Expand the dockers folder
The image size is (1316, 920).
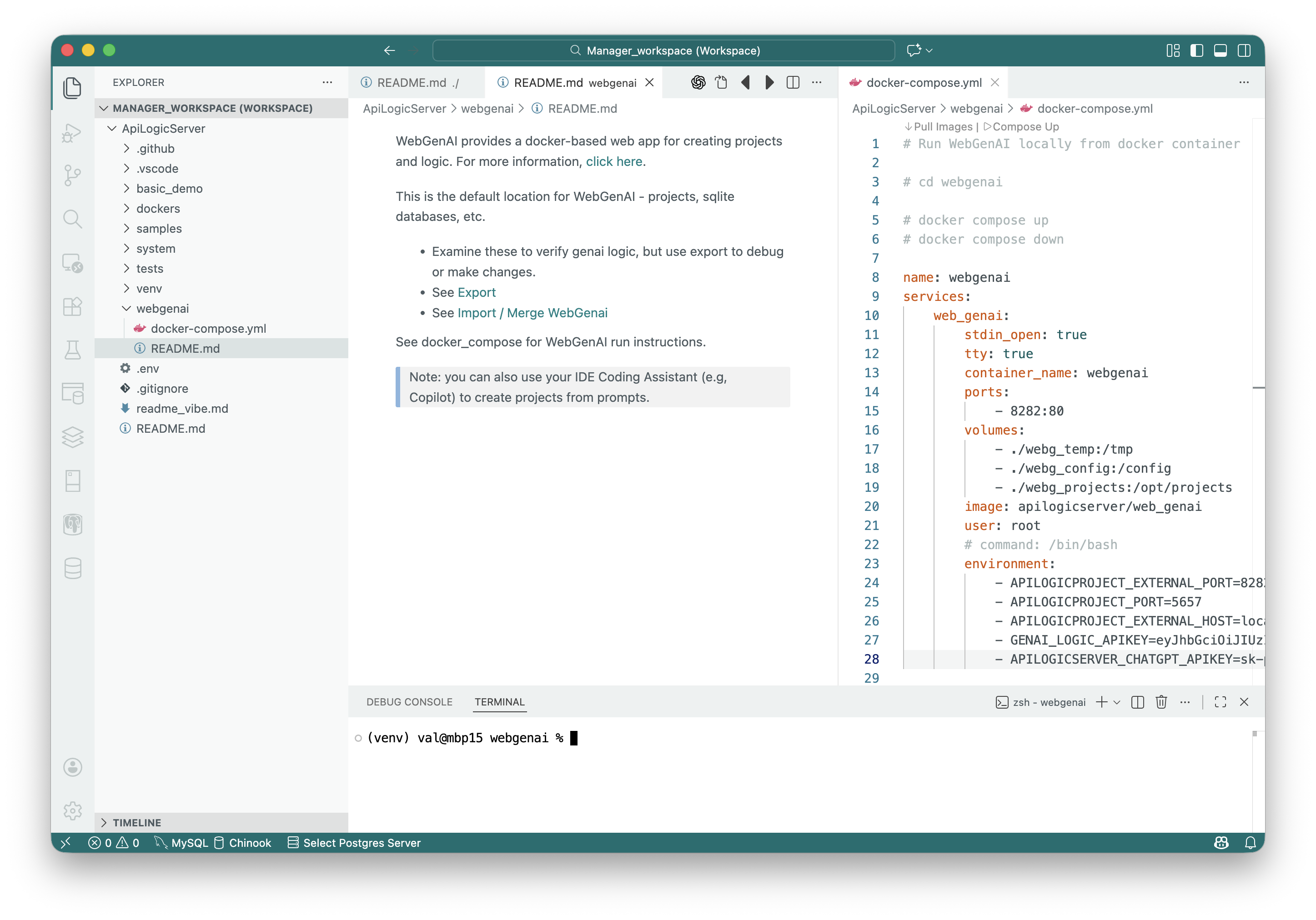click(158, 209)
